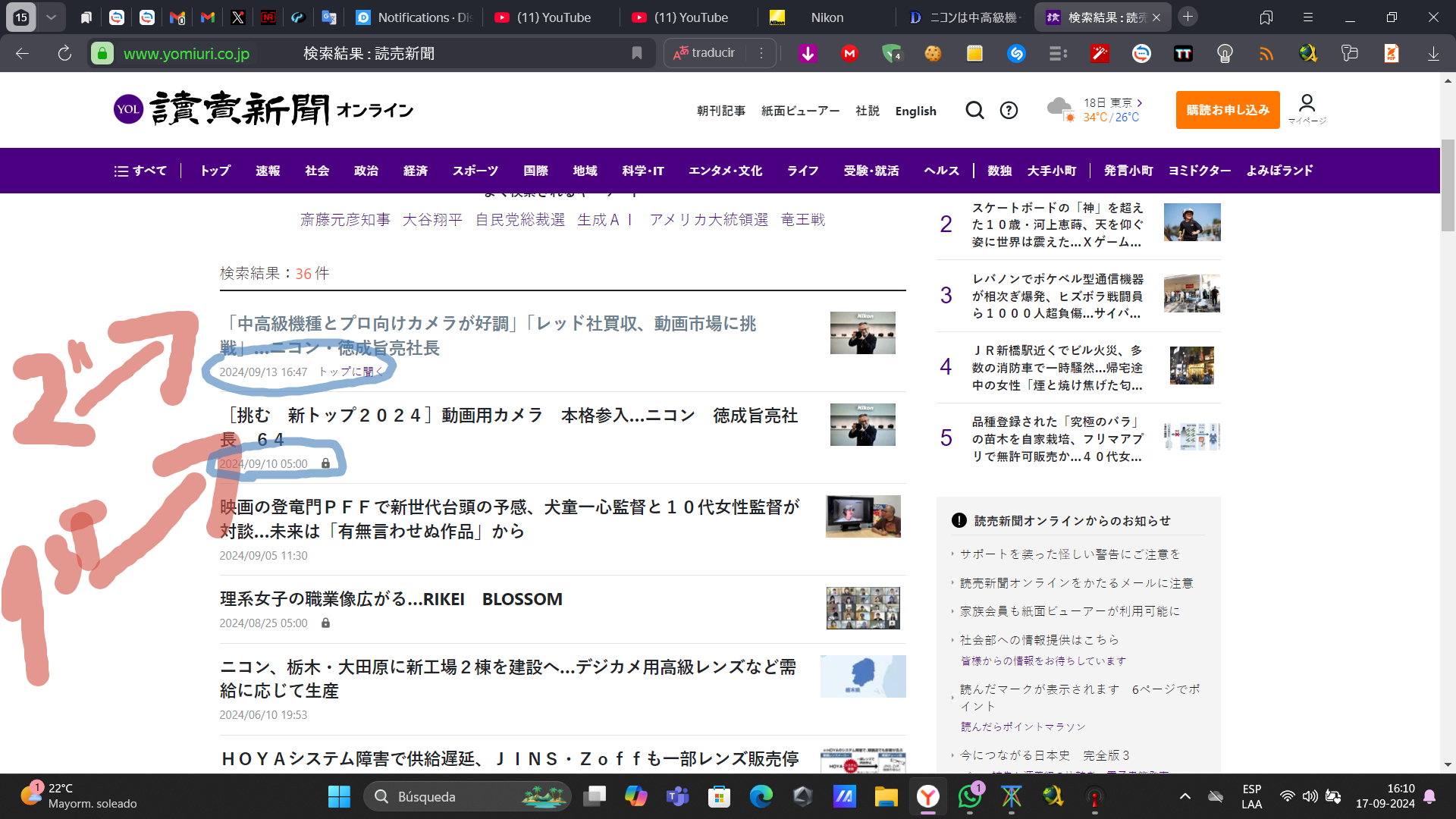The image size is (1456, 819).
Task: Switch to the first YouTube tab
Action: 552,17
